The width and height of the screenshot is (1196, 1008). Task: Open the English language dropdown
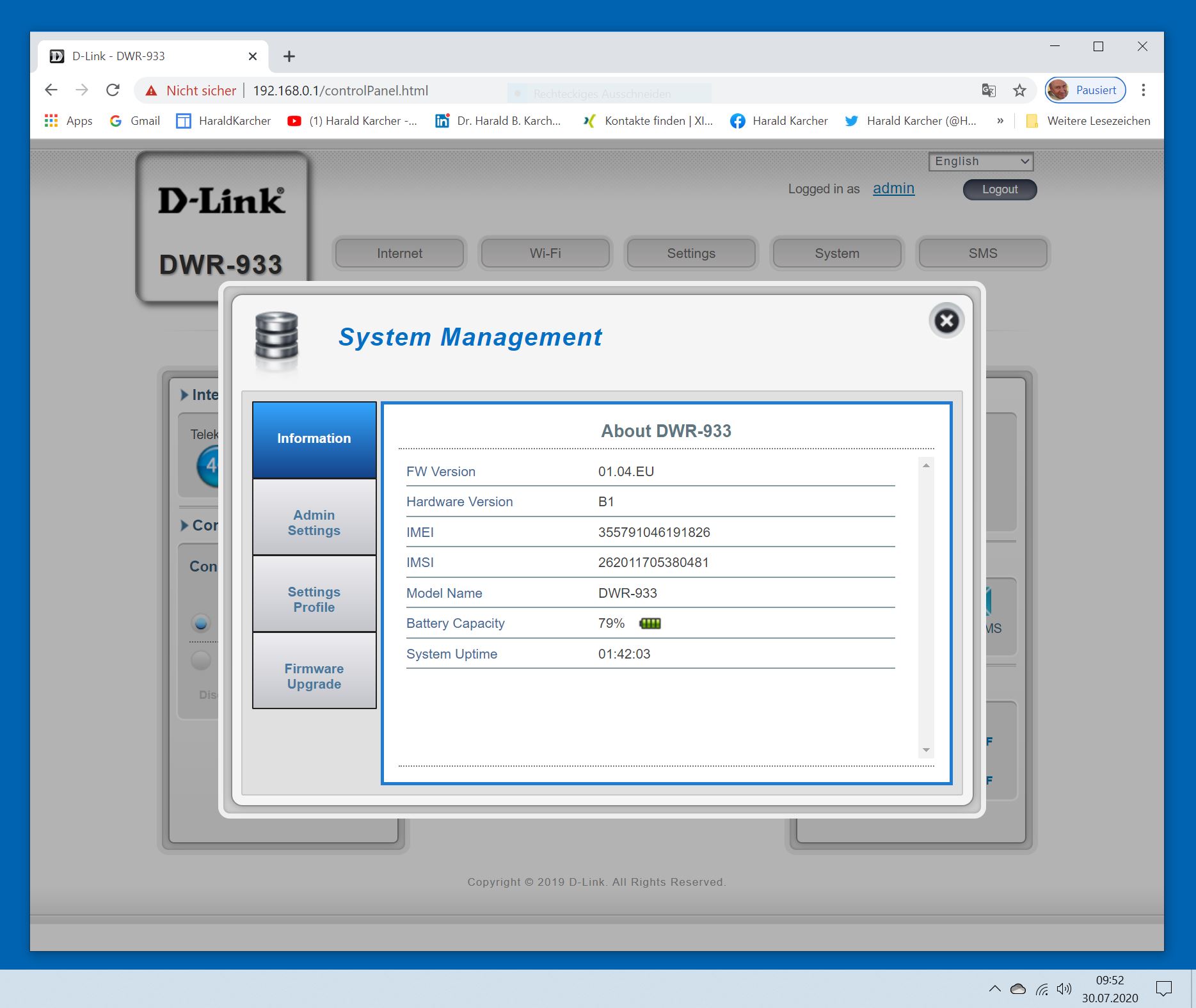pos(980,161)
